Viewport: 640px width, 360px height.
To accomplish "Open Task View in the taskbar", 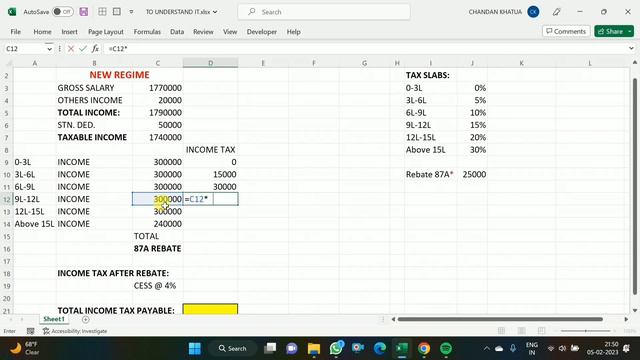I will click(270, 348).
